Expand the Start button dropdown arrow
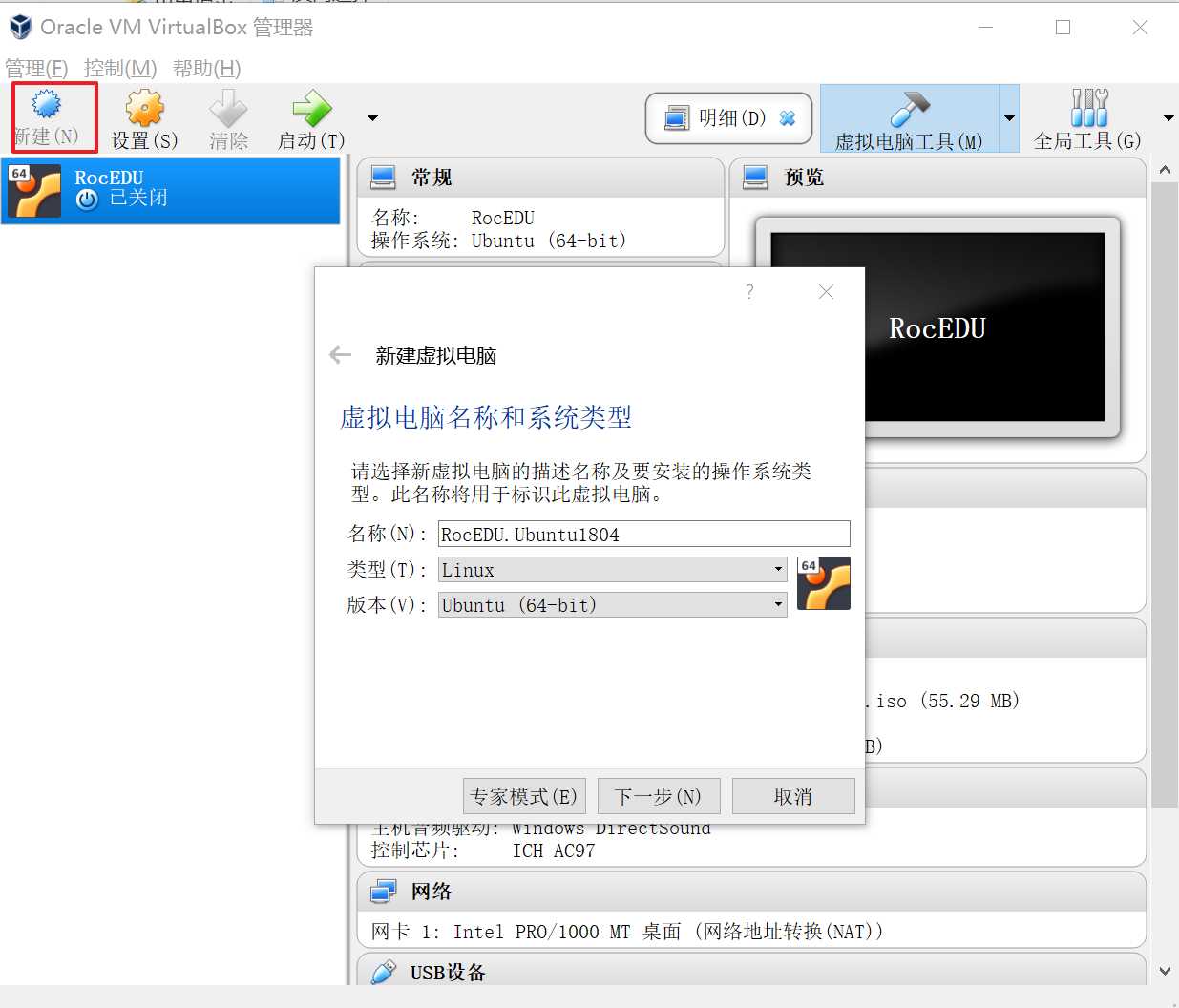This screenshot has height=1008, width=1179. (372, 118)
